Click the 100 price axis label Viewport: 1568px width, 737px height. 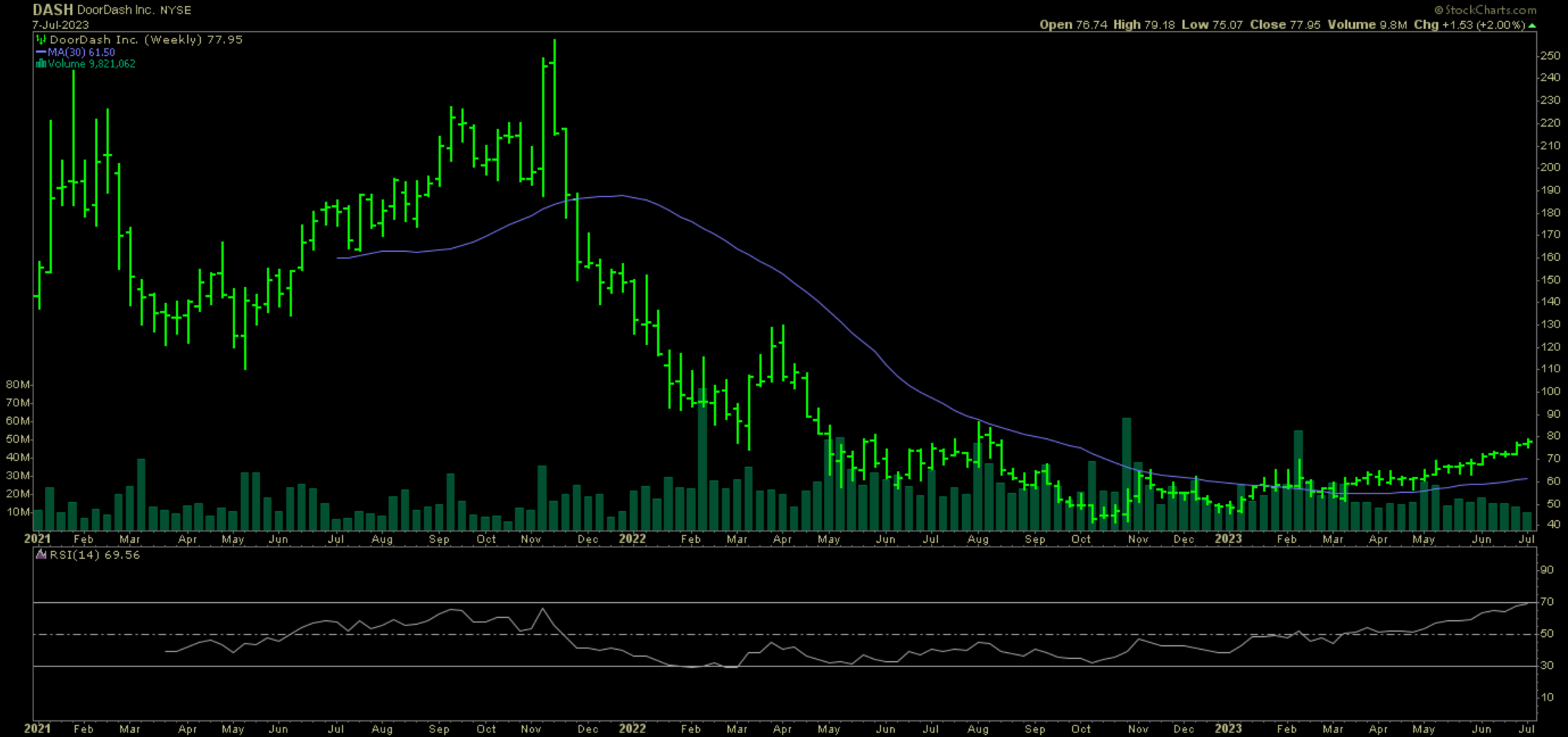(1550, 392)
